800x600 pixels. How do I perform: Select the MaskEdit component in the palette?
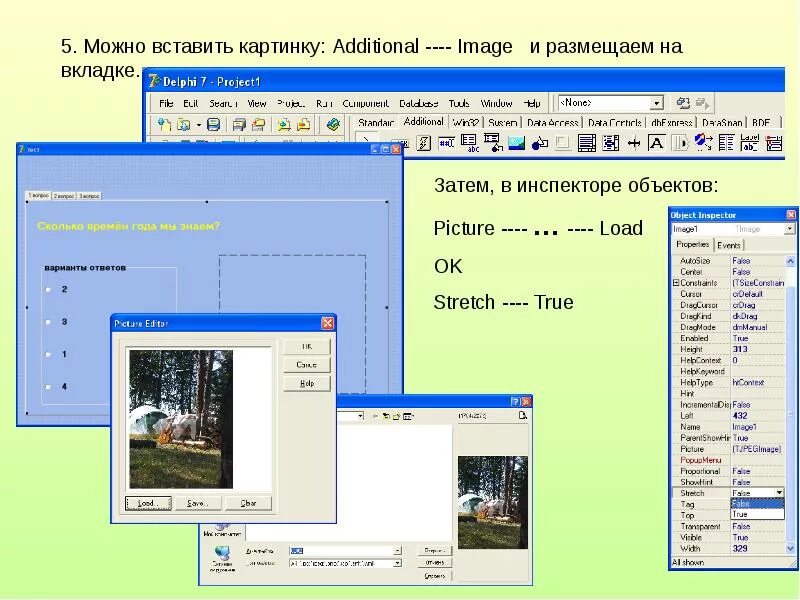[x=446, y=143]
